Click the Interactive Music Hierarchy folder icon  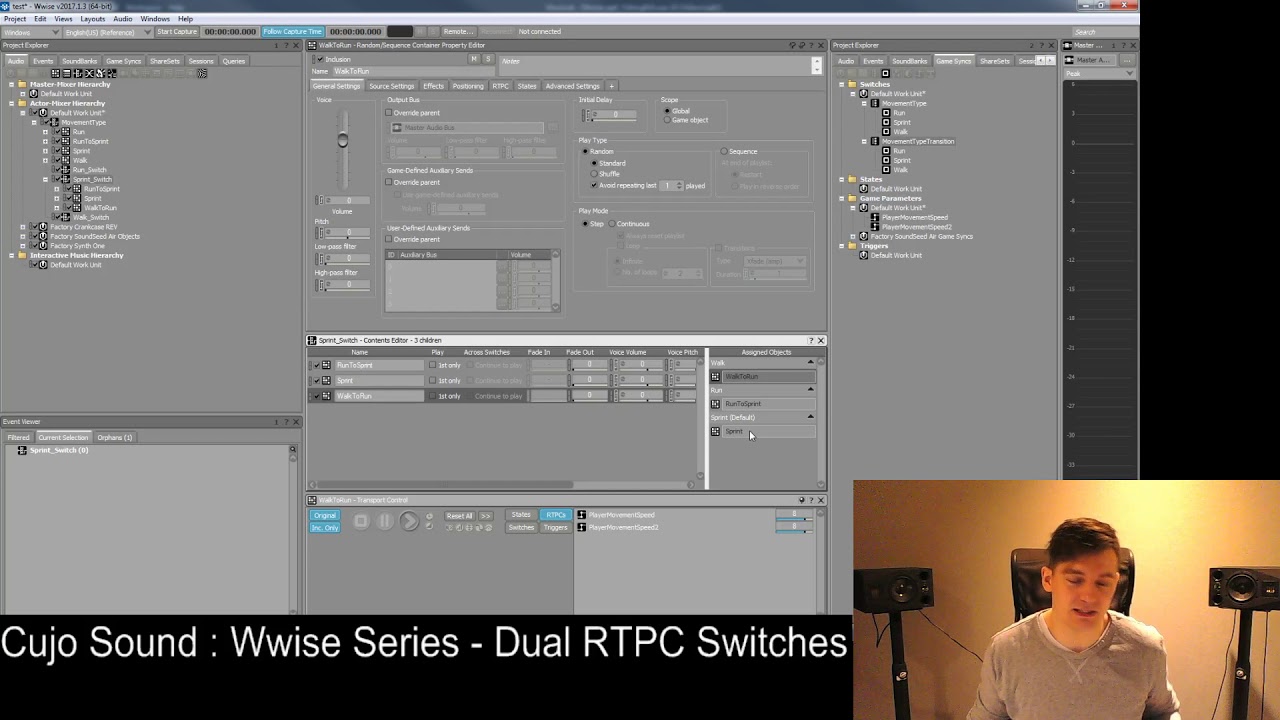22,255
